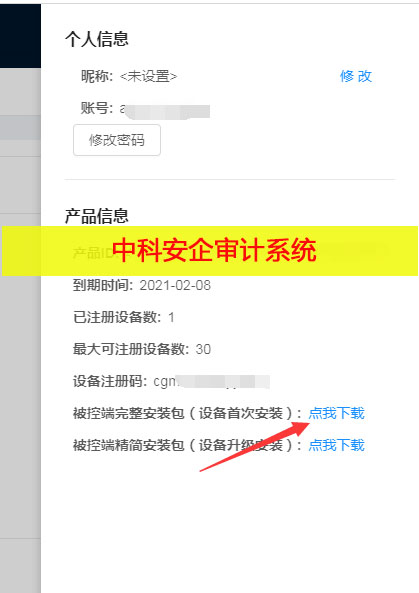Click the 产品信息 section heading
The width and height of the screenshot is (419, 593).
pyautogui.click(x=97, y=216)
